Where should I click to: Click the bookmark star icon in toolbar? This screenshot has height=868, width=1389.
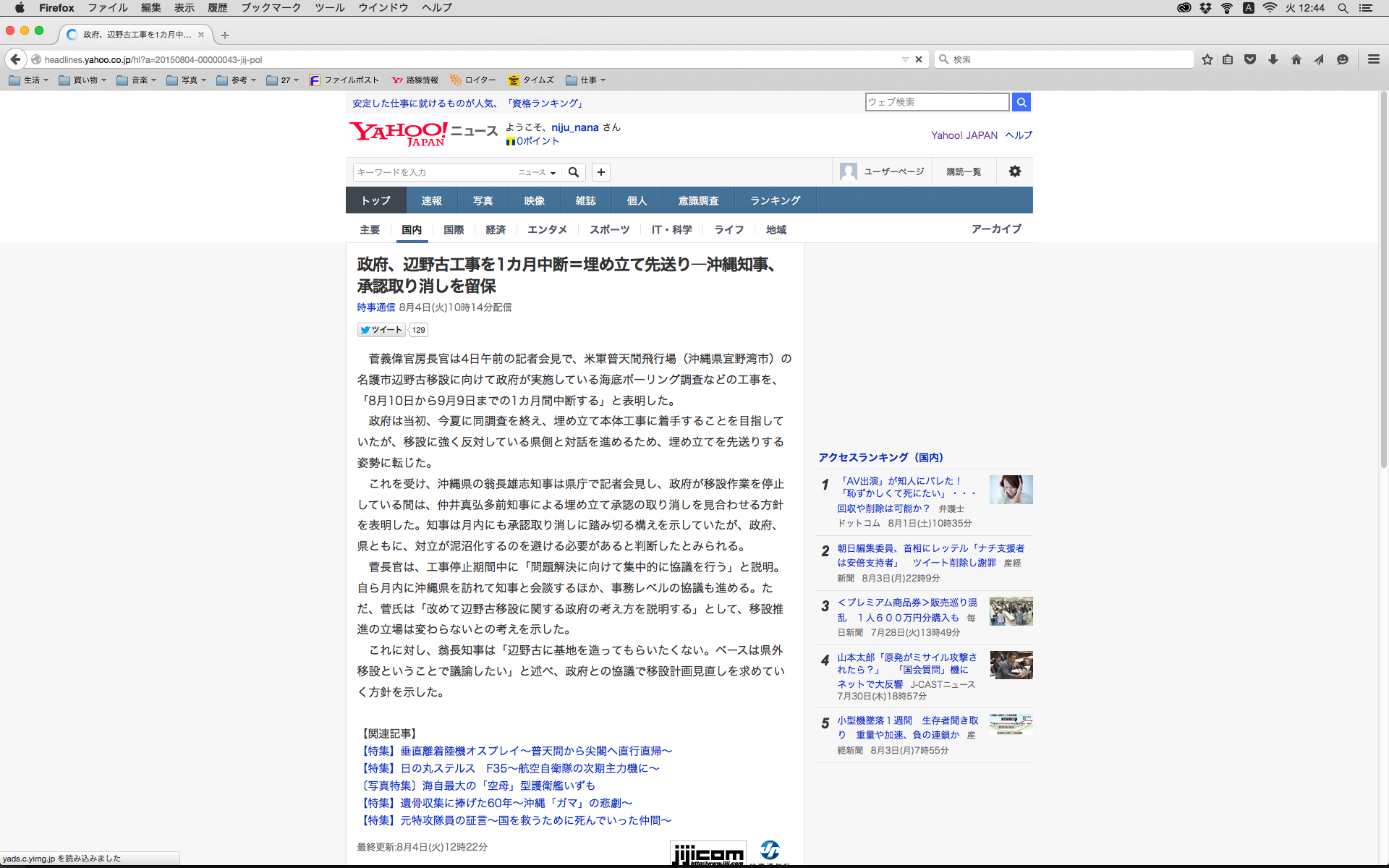[1207, 59]
